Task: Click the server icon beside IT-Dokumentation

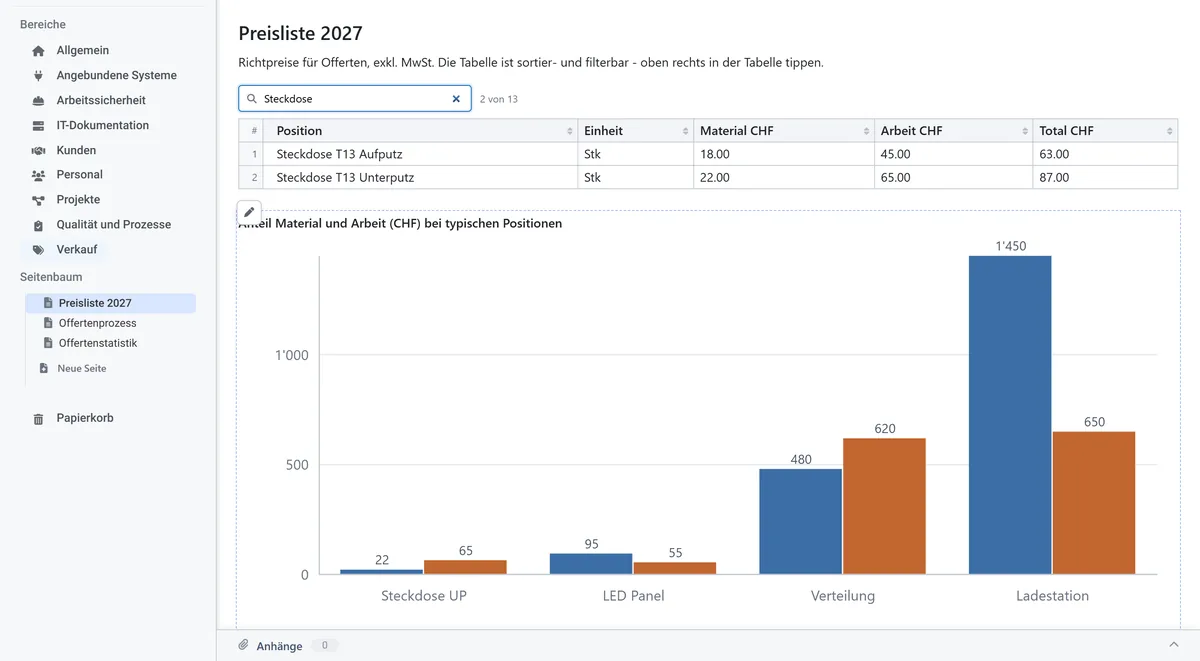Action: click(x=38, y=126)
